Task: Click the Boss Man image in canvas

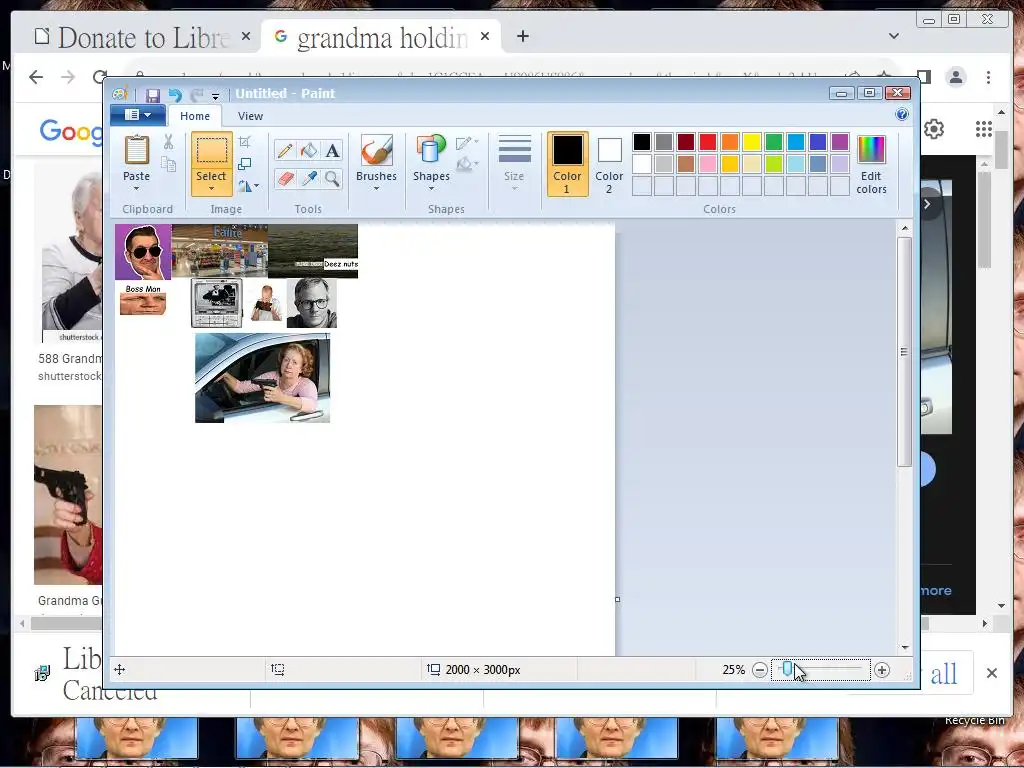Action: [x=143, y=298]
